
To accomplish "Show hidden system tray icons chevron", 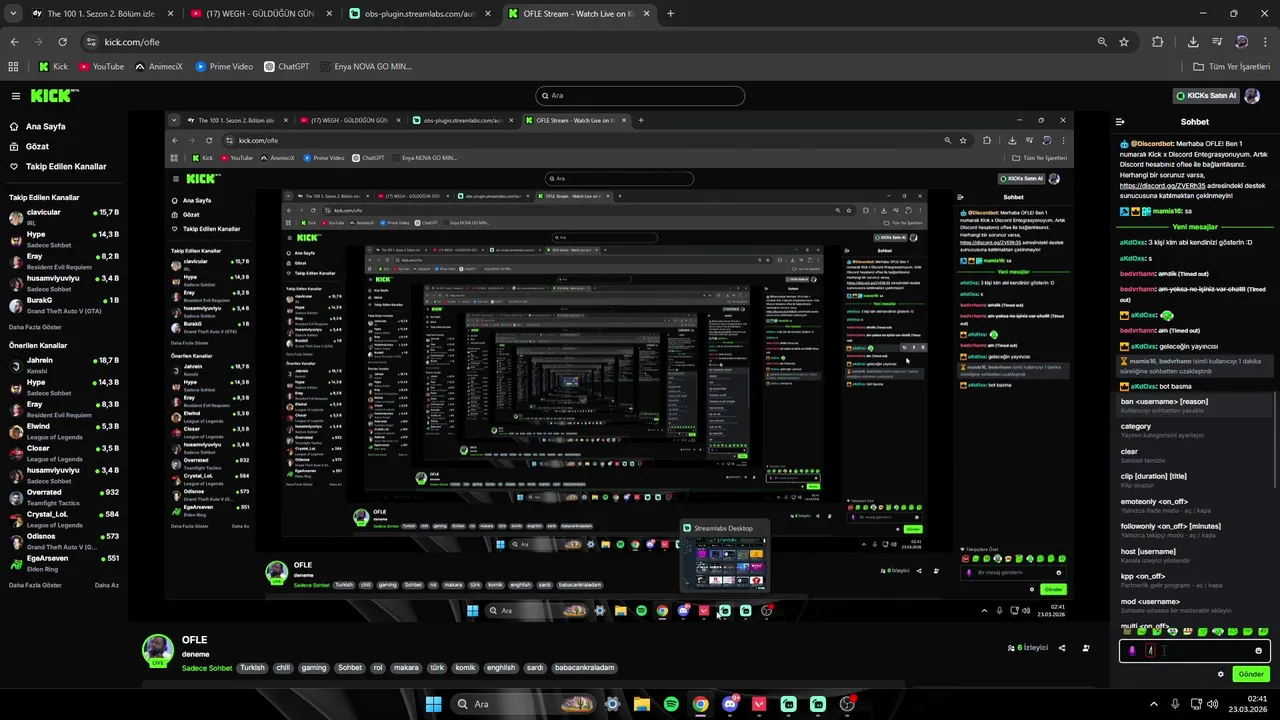I will [x=1154, y=704].
